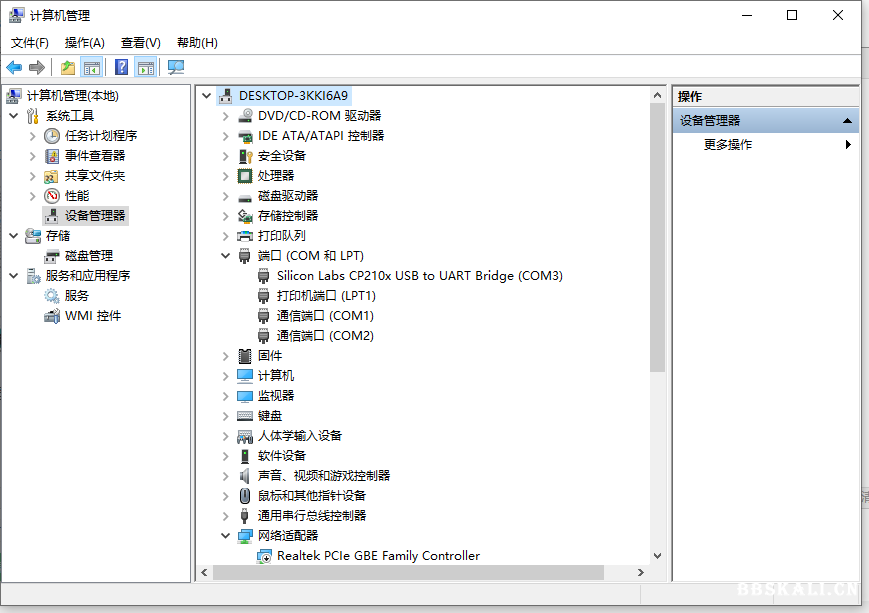
Task: Click the 性能 icon in the left tree
Action: (52, 195)
